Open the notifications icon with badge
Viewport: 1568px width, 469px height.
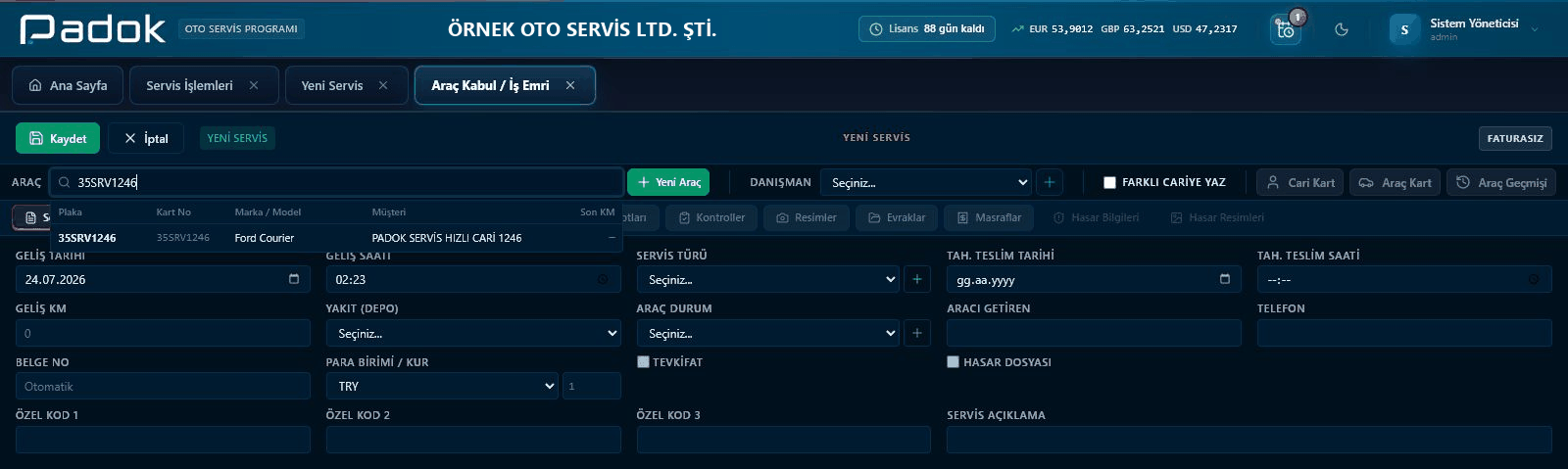[1286, 29]
